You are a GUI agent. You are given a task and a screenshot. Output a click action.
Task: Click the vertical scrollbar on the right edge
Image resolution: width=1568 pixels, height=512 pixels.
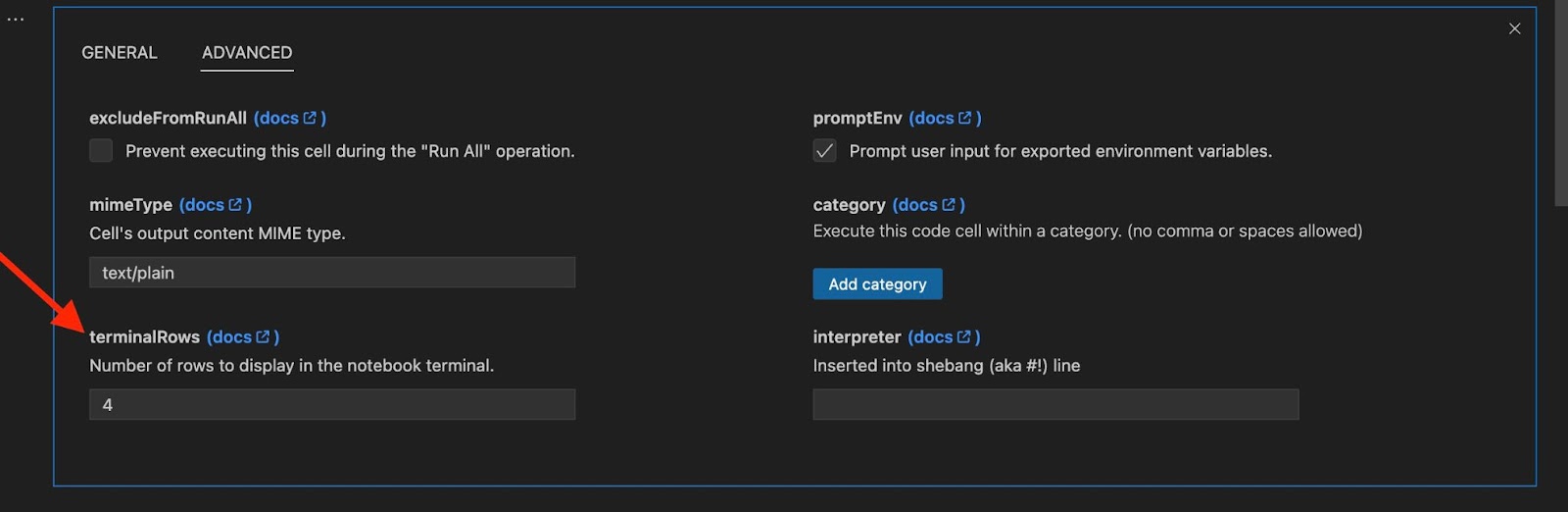[x=1560, y=103]
